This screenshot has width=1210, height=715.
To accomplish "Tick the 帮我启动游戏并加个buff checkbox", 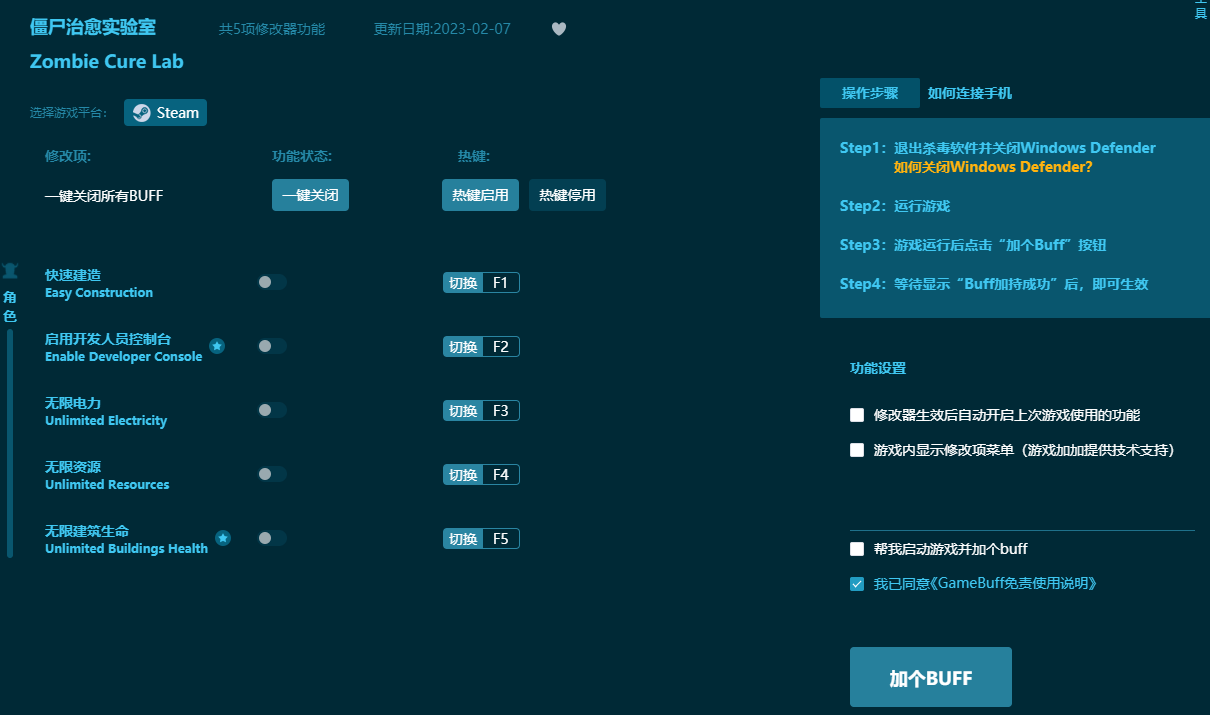I will click(x=857, y=549).
